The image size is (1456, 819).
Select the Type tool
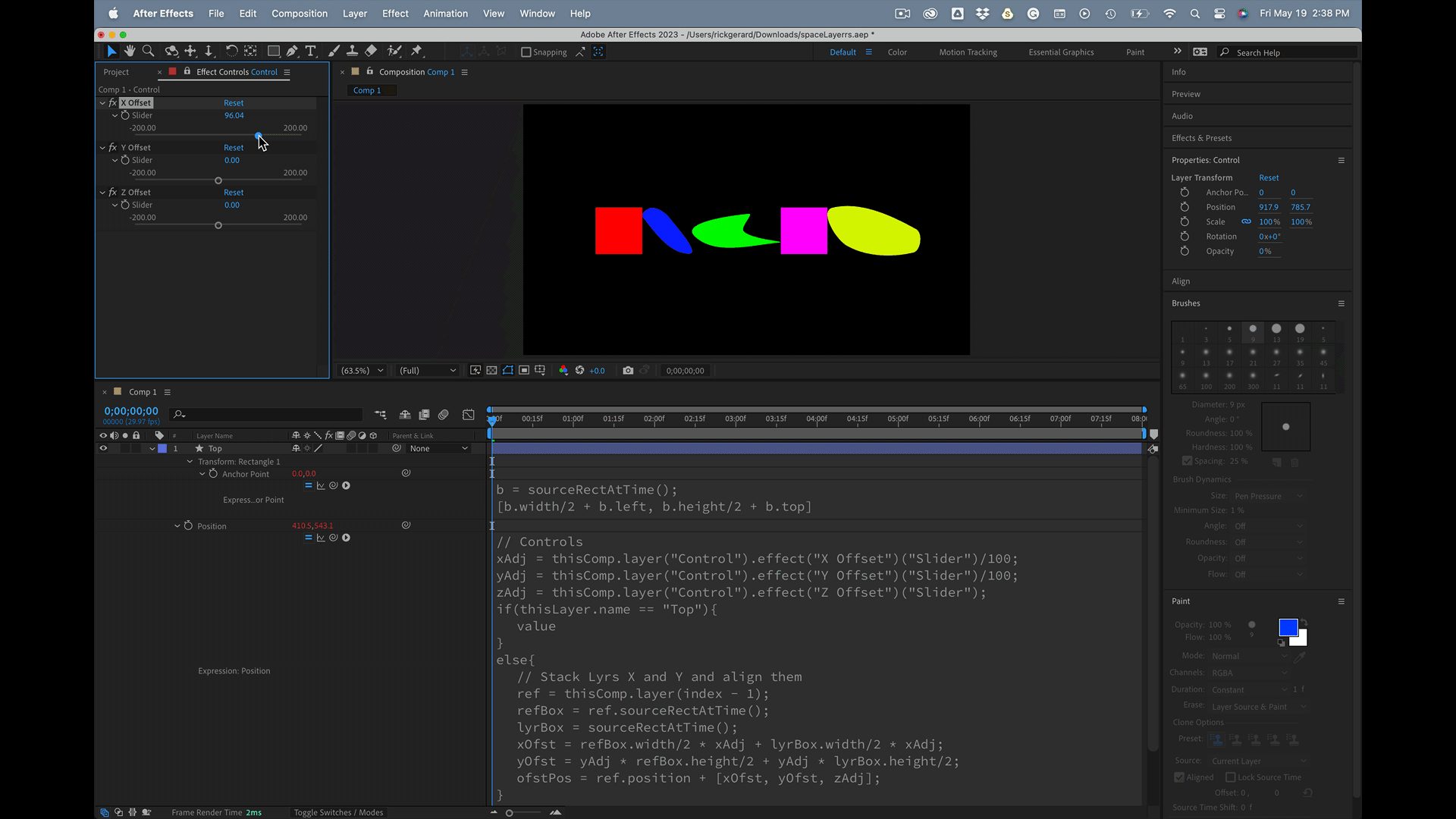point(311,51)
